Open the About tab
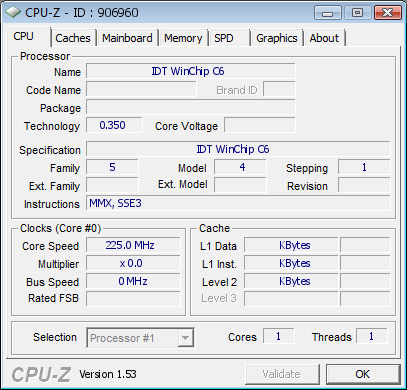The width and height of the screenshot is (407, 390). (x=324, y=38)
